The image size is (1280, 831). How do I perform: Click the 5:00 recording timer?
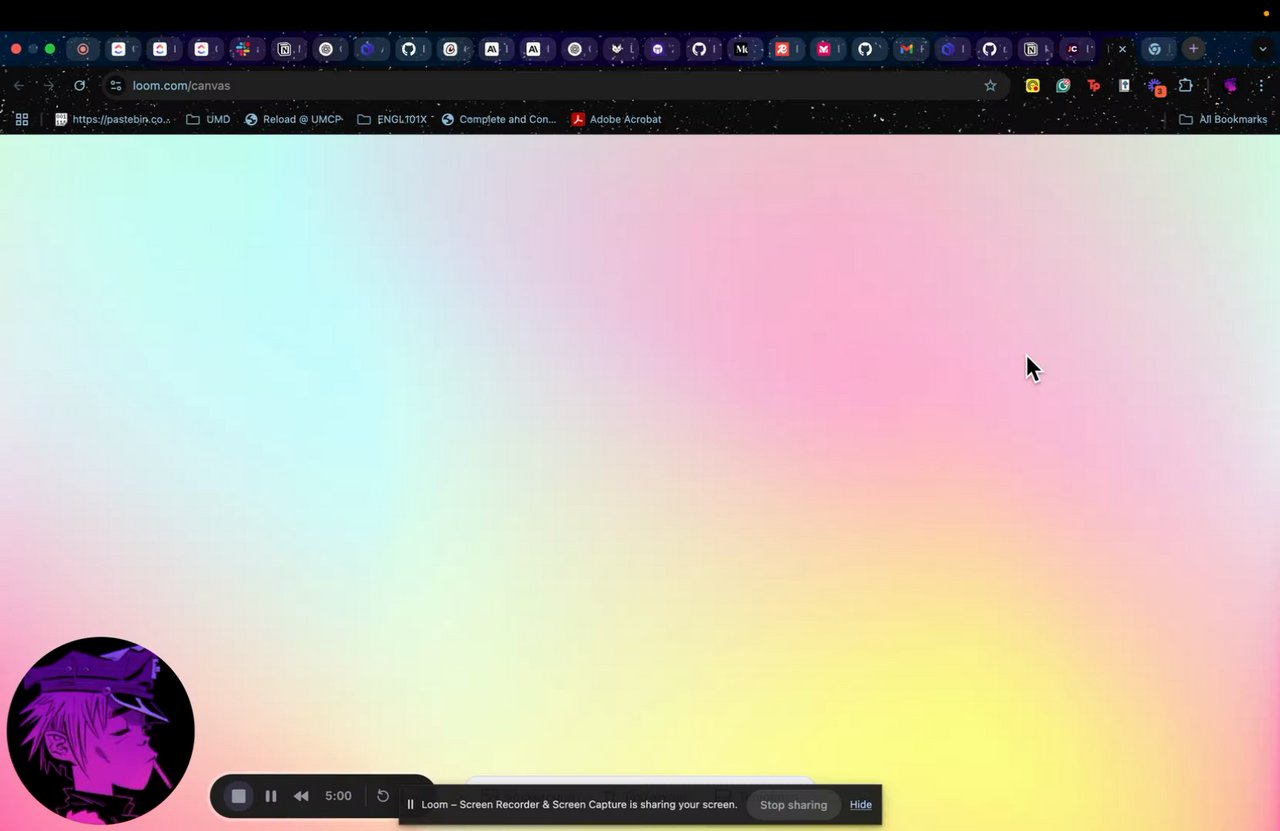pyautogui.click(x=338, y=796)
